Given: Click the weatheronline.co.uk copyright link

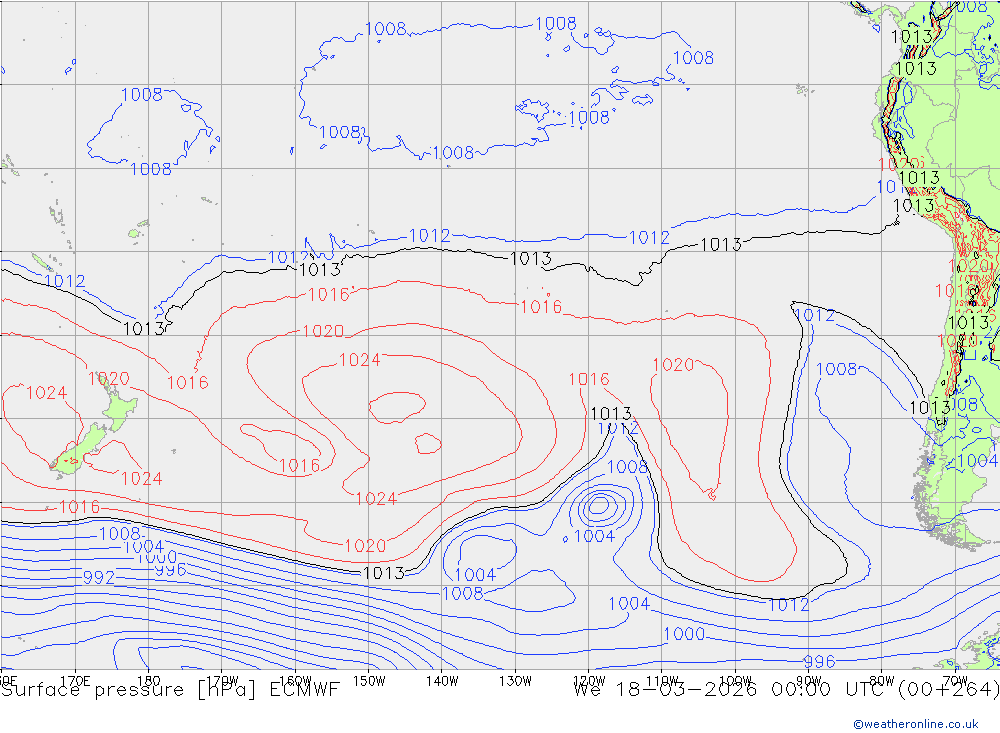Looking at the screenshot, I should click(916, 724).
